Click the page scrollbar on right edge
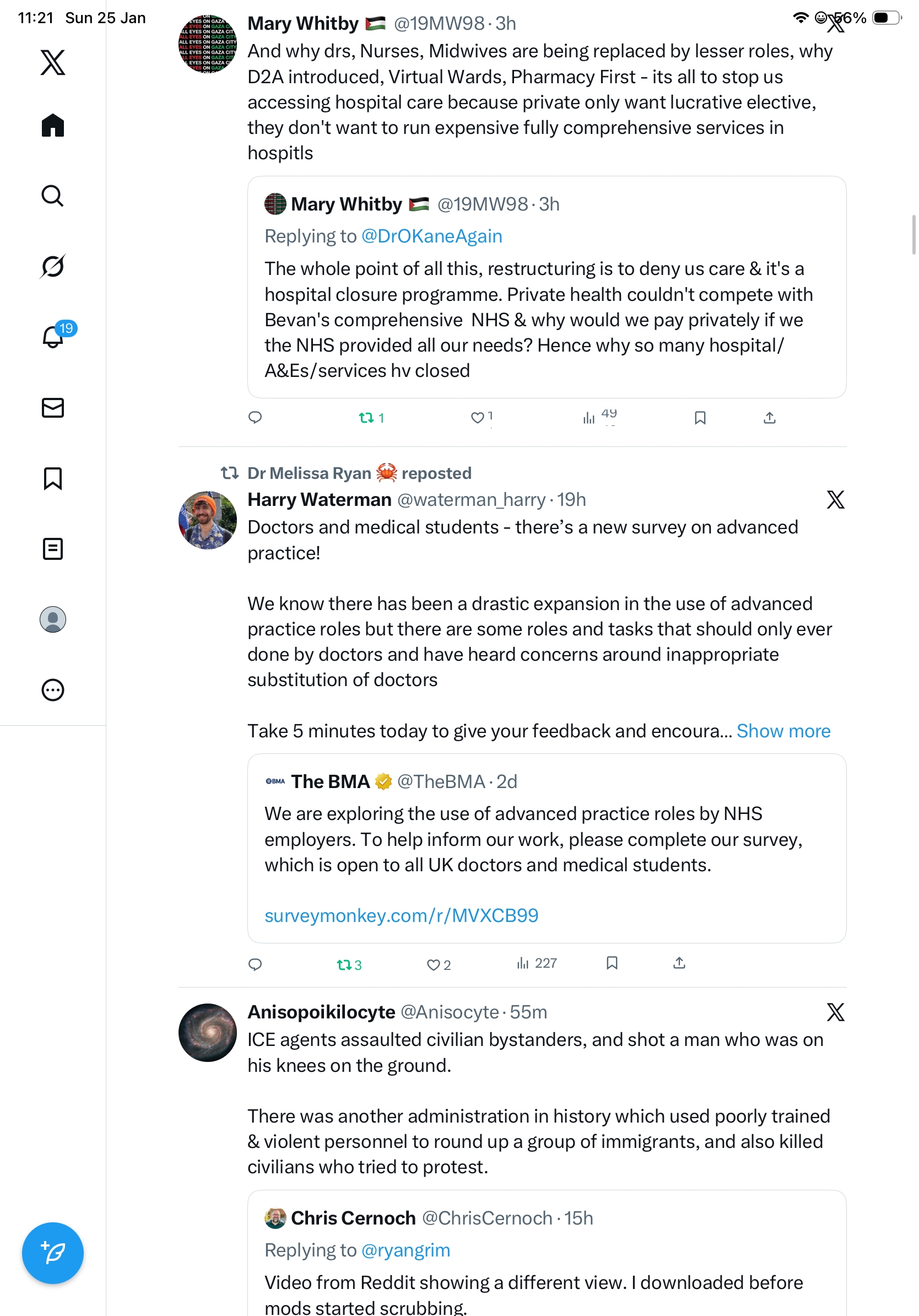This screenshot has height=1316, width=919. (915, 235)
